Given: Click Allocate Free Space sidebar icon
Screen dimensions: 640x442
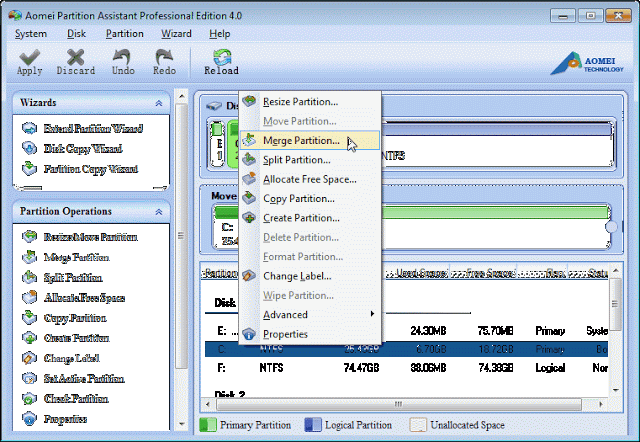Looking at the screenshot, I should 29,297.
